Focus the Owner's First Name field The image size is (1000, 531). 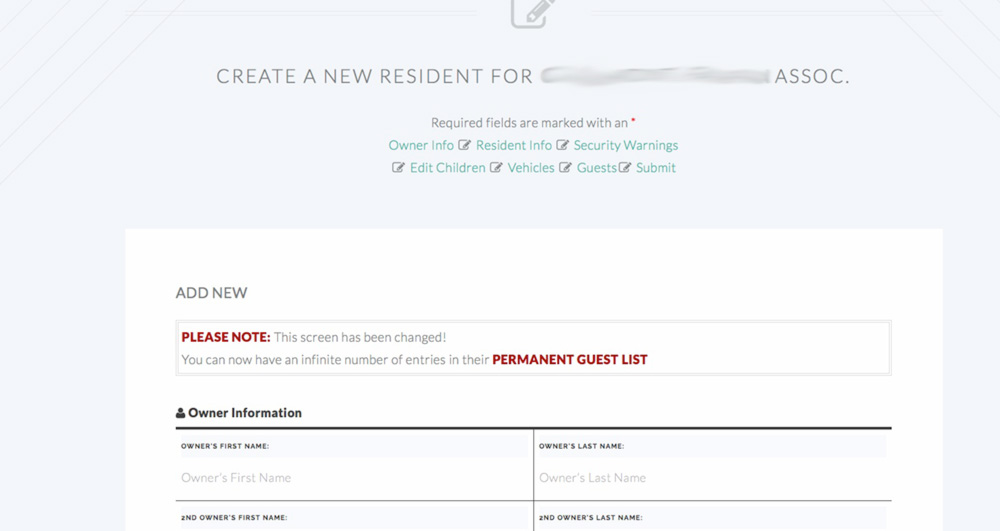(354, 478)
